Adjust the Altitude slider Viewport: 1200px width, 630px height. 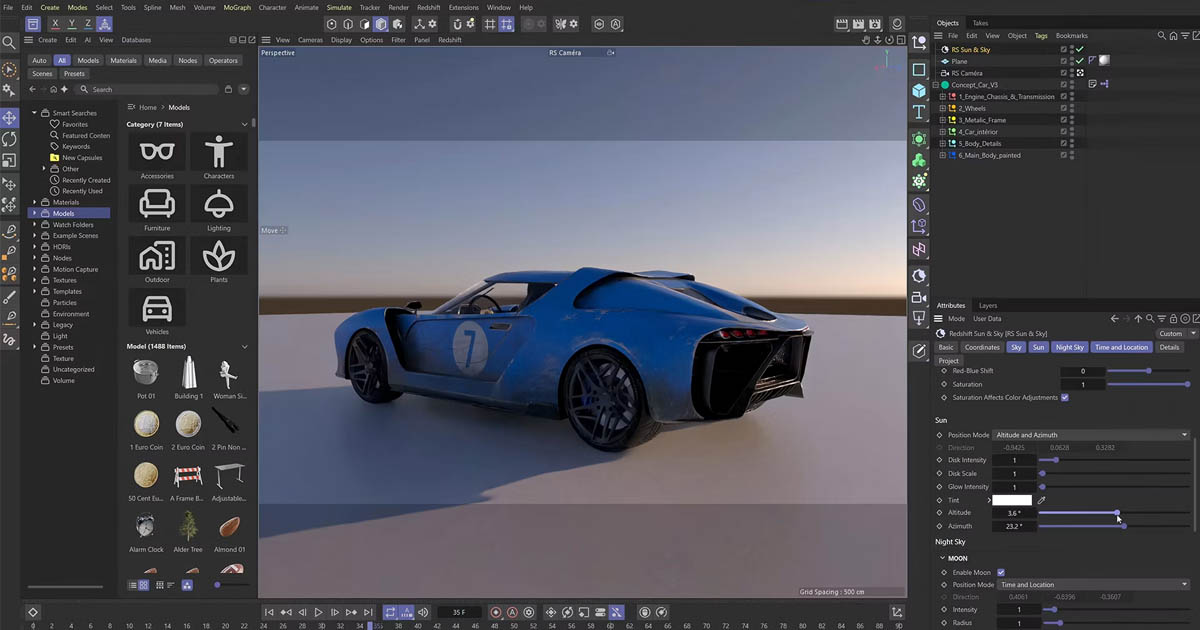pos(1114,513)
